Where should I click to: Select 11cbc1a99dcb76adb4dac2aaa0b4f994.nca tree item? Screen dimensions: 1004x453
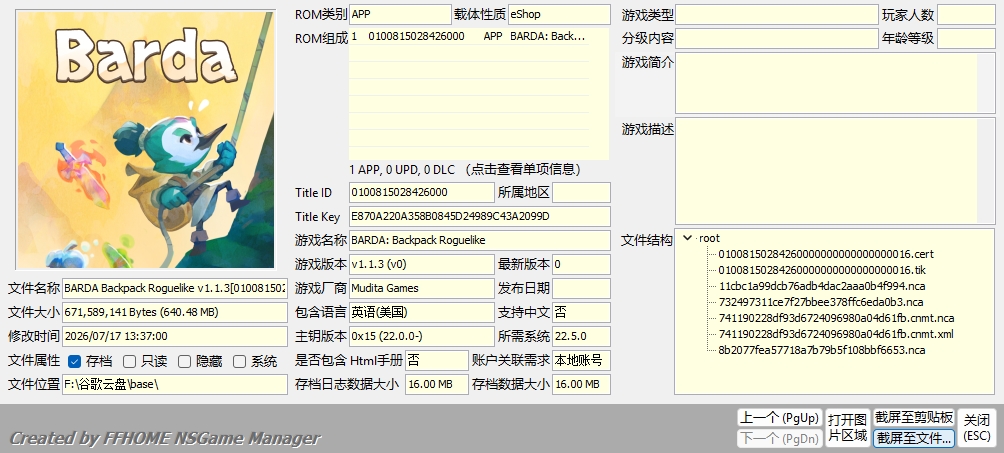pos(822,286)
